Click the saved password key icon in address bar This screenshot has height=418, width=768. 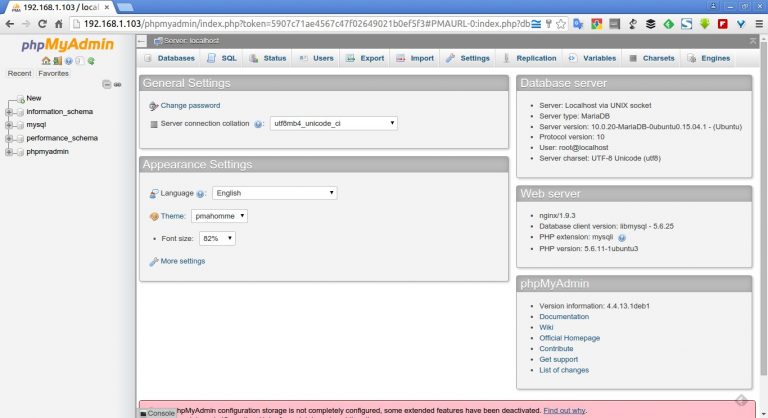click(x=549, y=24)
